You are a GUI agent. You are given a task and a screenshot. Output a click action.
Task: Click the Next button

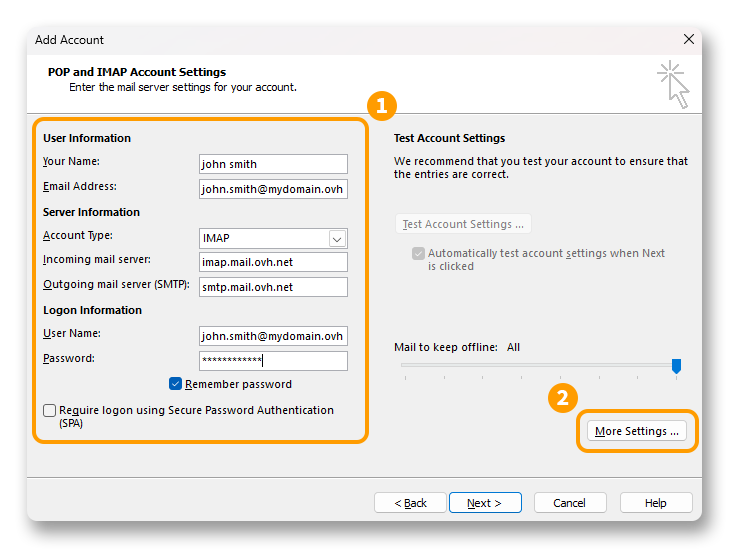tap(485, 503)
